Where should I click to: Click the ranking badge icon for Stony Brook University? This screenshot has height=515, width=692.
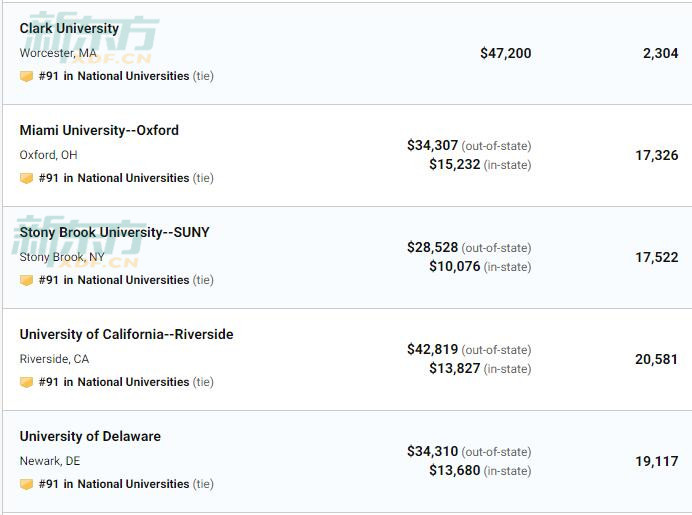click(x=26, y=280)
